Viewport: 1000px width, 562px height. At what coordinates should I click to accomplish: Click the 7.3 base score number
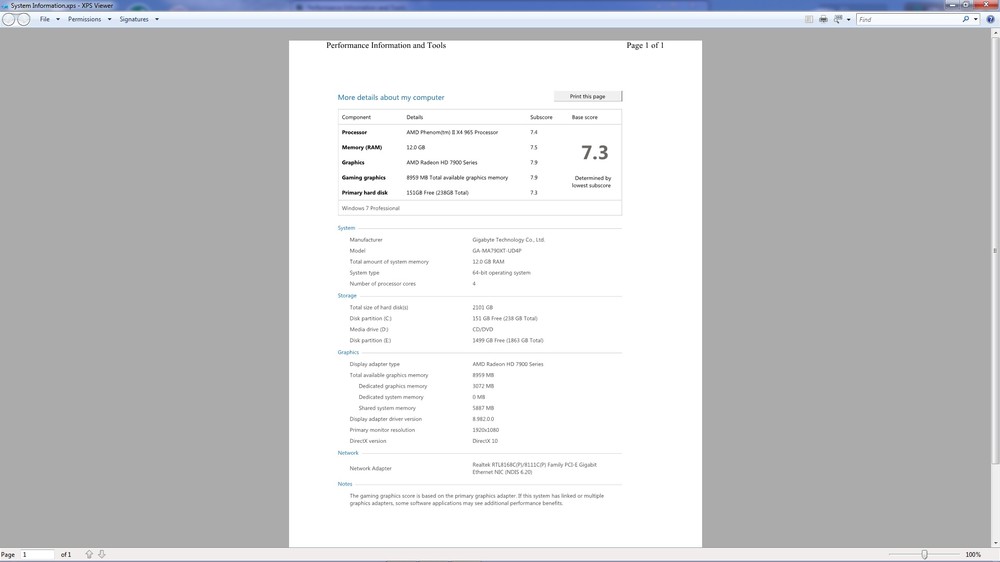(594, 153)
